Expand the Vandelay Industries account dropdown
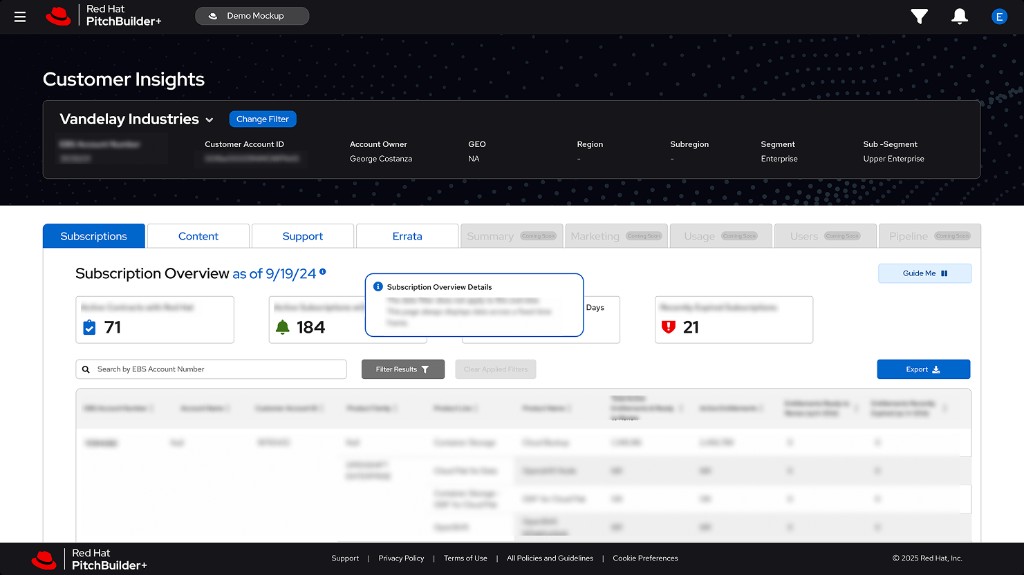 pyautogui.click(x=209, y=120)
